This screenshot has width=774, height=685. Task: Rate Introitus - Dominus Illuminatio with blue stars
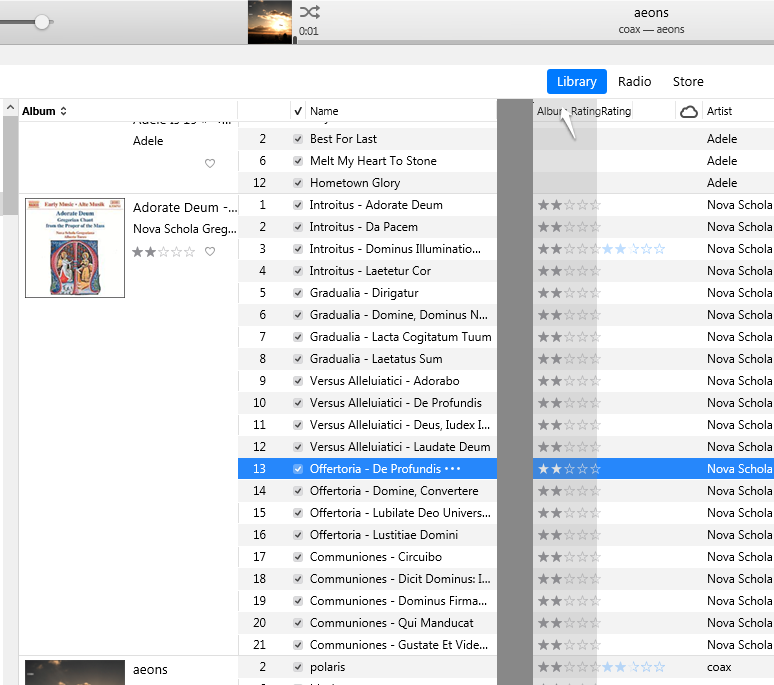(x=633, y=249)
